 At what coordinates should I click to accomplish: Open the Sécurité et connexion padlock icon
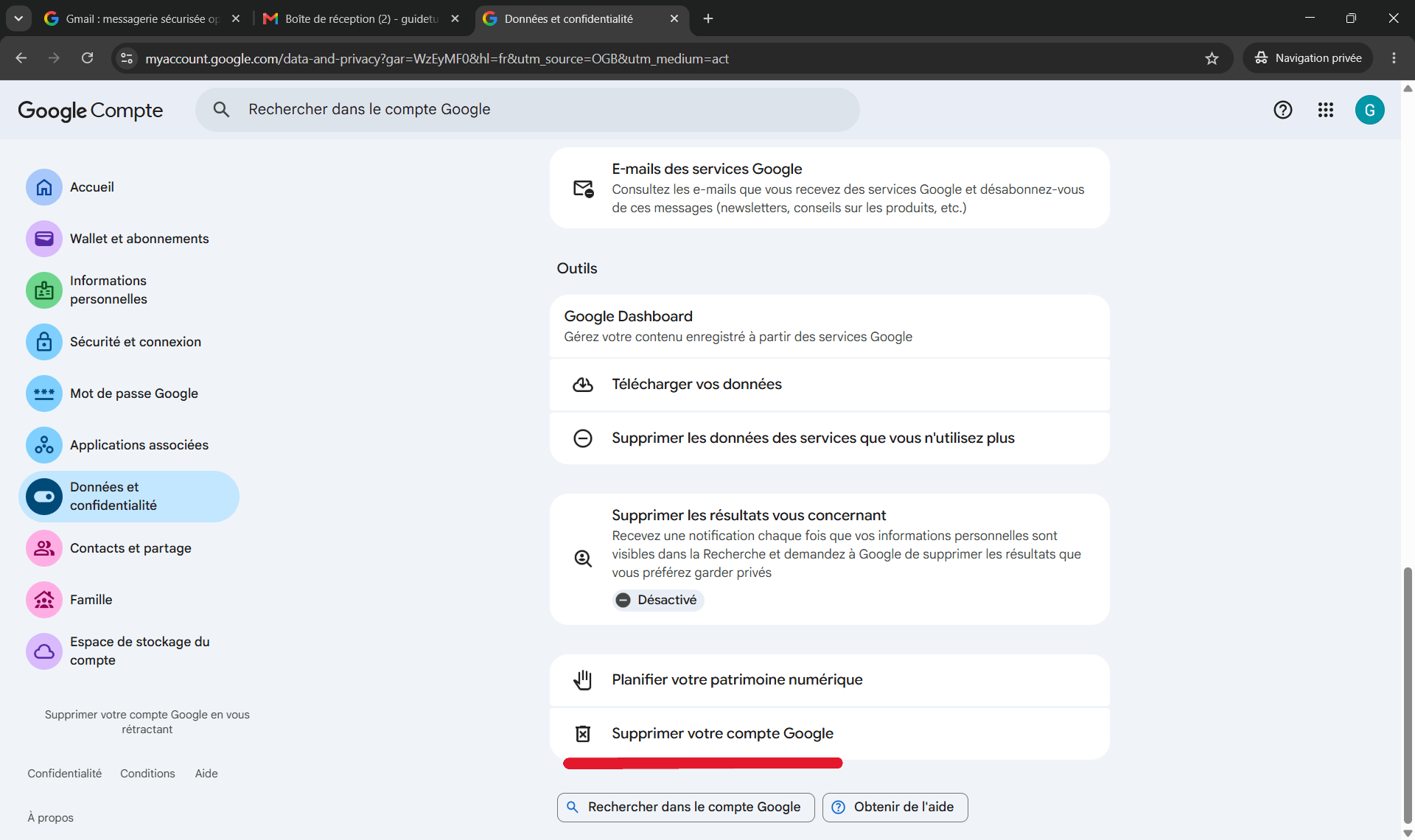point(44,342)
